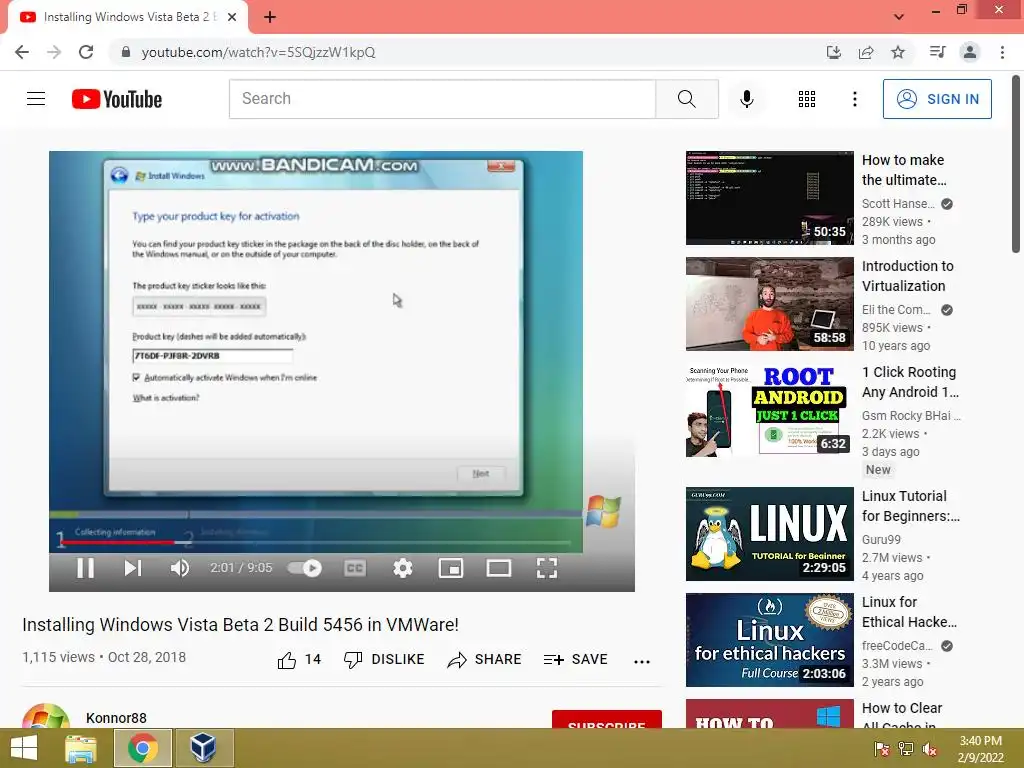
Task: Pause the video with the pause button
Action: (86, 568)
